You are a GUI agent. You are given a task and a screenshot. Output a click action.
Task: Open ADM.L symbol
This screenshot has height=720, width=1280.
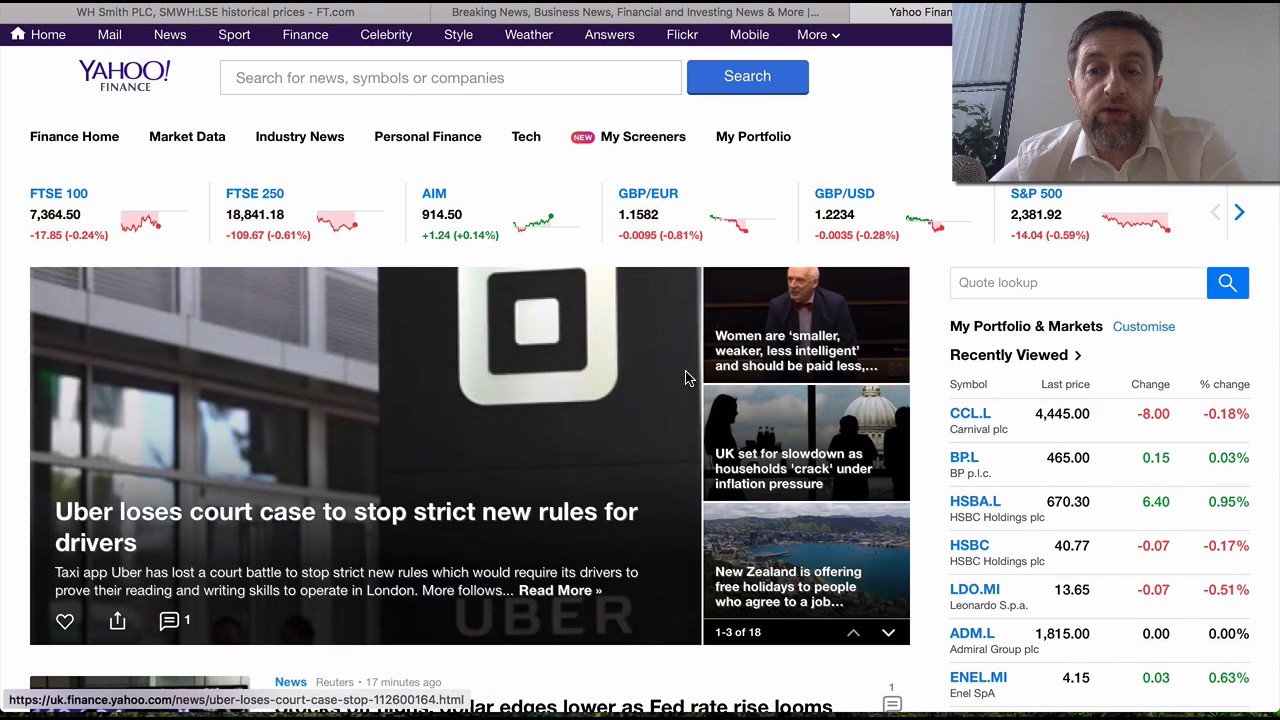[x=972, y=634]
